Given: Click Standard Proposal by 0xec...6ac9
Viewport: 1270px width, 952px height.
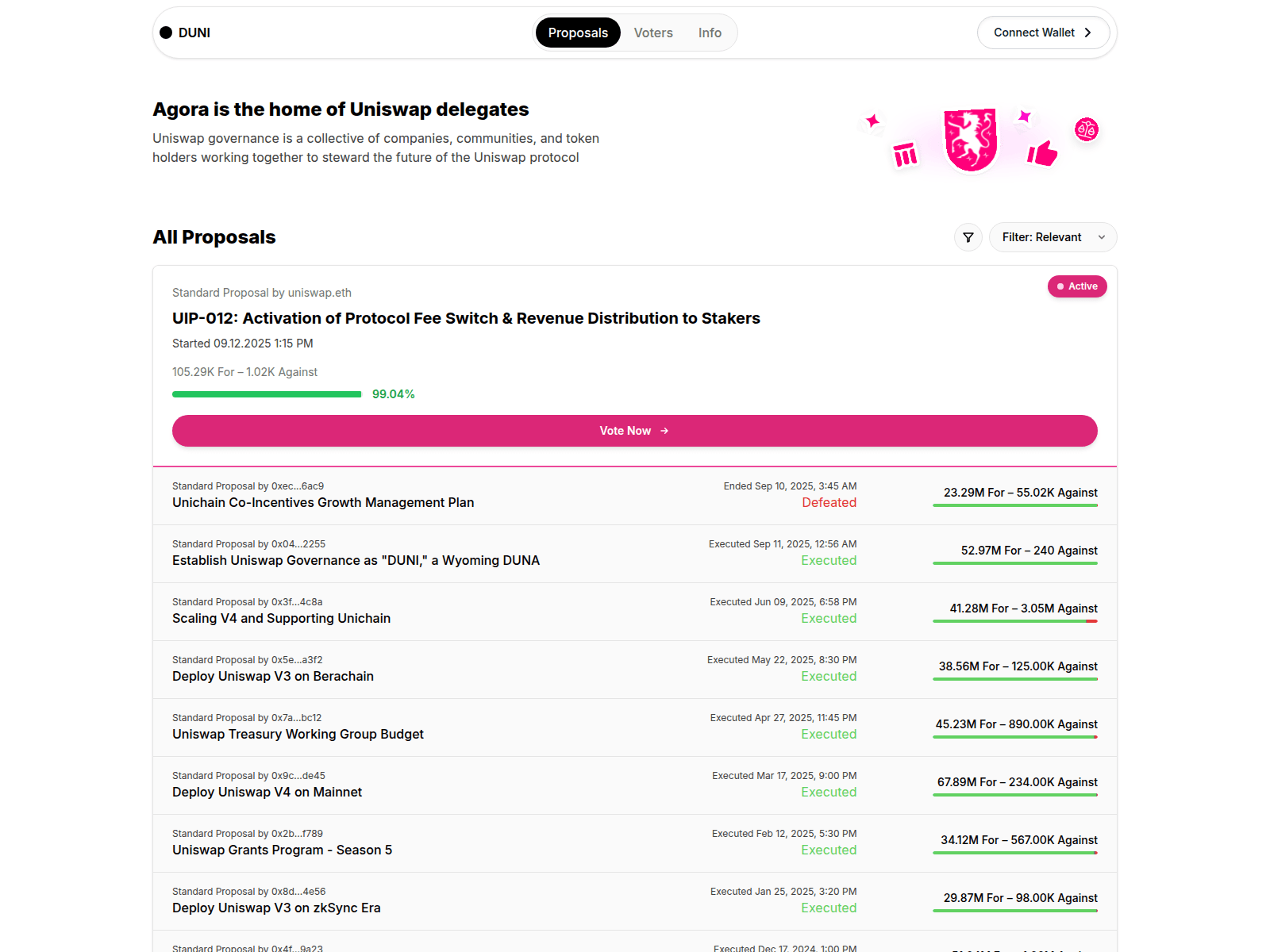Looking at the screenshot, I should tap(248, 486).
